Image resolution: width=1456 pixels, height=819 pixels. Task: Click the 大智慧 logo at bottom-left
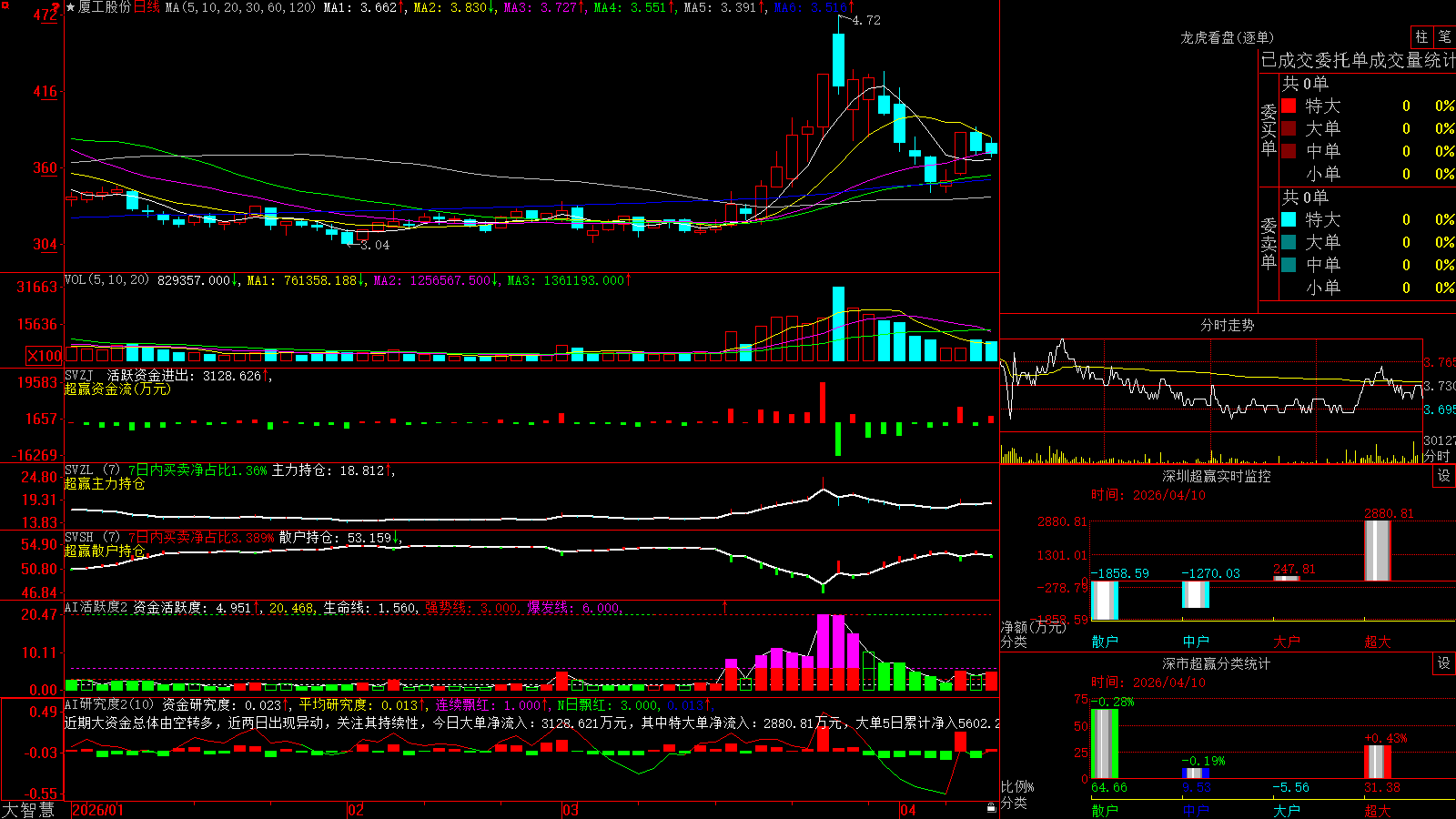click(28, 810)
